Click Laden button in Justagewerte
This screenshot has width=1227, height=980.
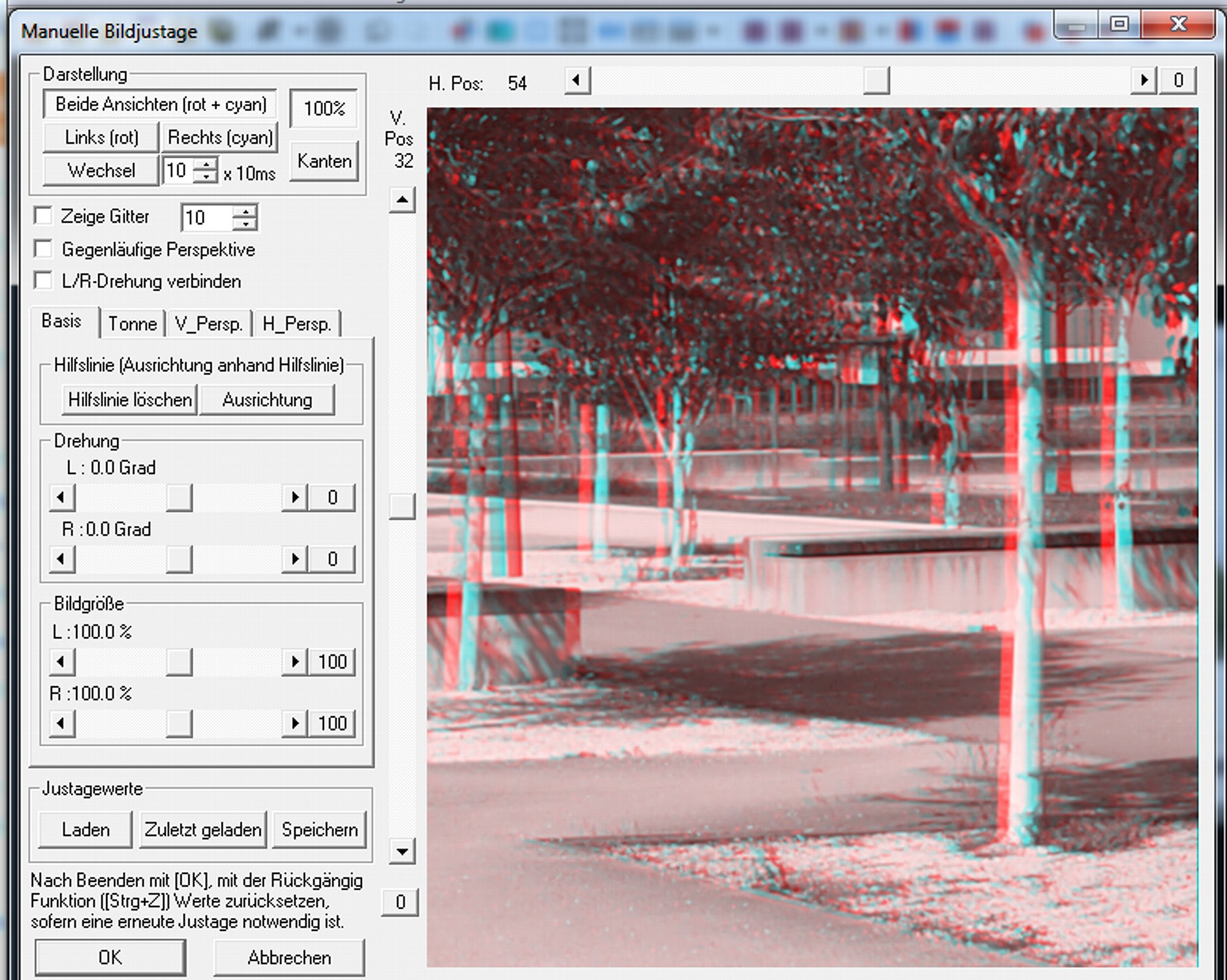(85, 830)
